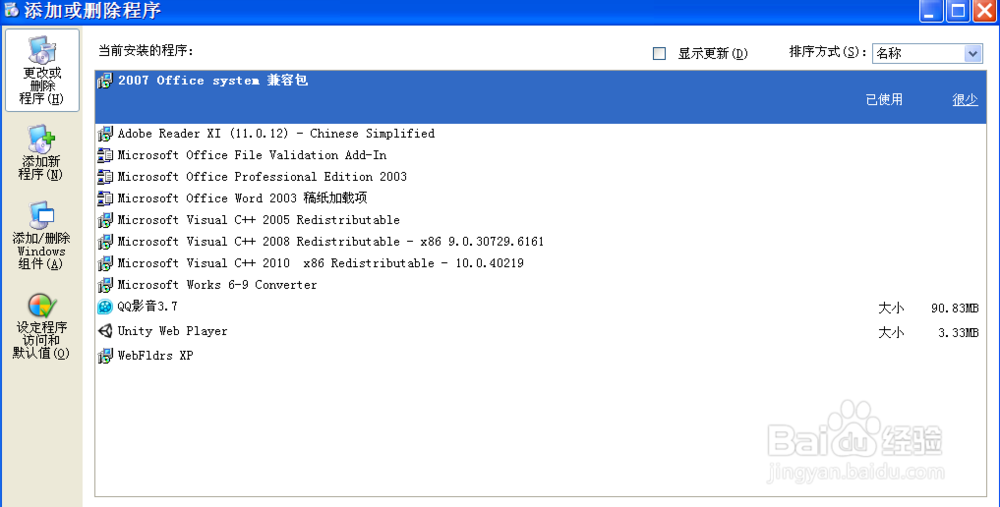Select Microsoft Office Professional Edition 2003 entry

pos(540,177)
